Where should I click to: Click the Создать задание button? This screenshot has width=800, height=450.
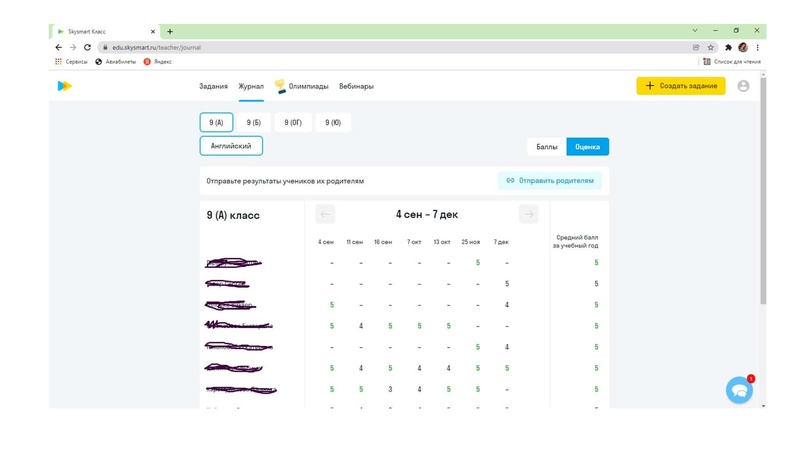coord(681,86)
